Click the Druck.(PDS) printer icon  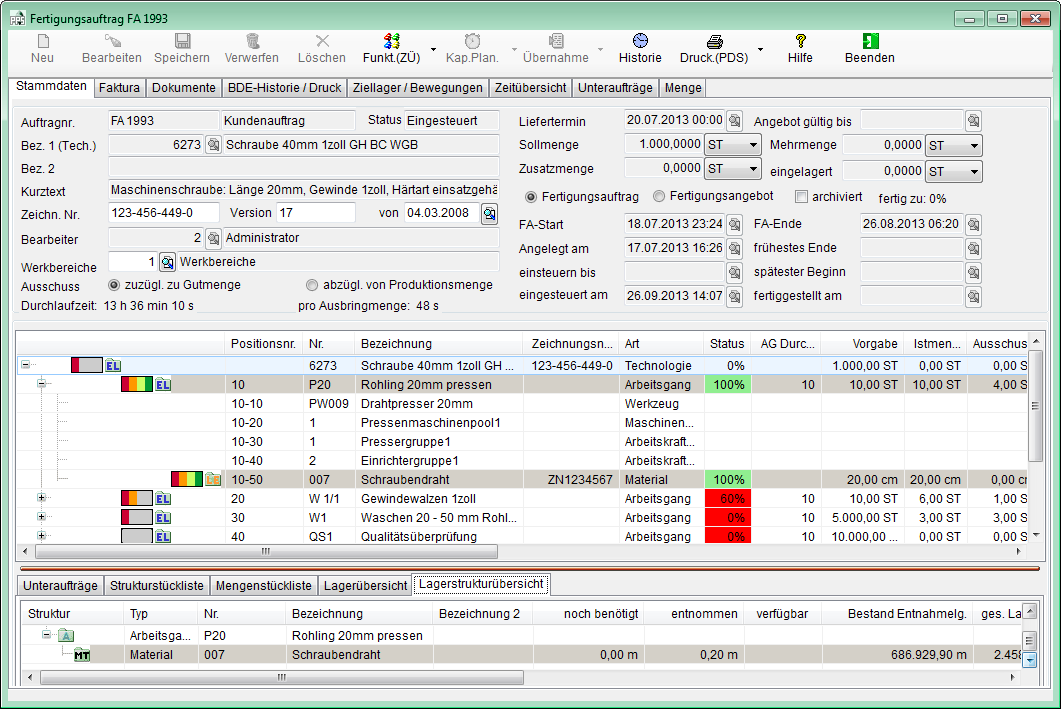point(714,41)
